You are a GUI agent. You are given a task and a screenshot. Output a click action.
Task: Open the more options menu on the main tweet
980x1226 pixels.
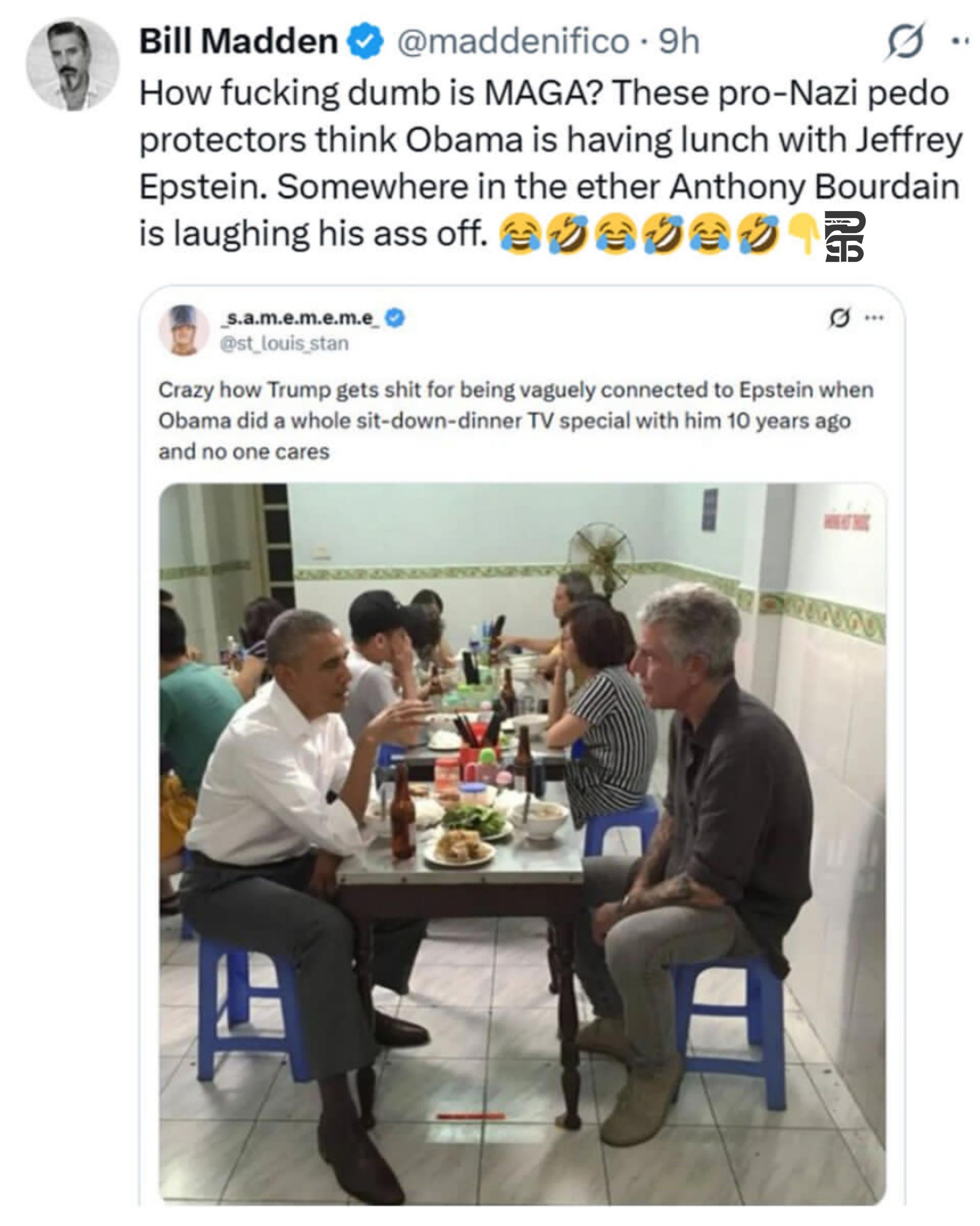pyautogui.click(x=961, y=41)
